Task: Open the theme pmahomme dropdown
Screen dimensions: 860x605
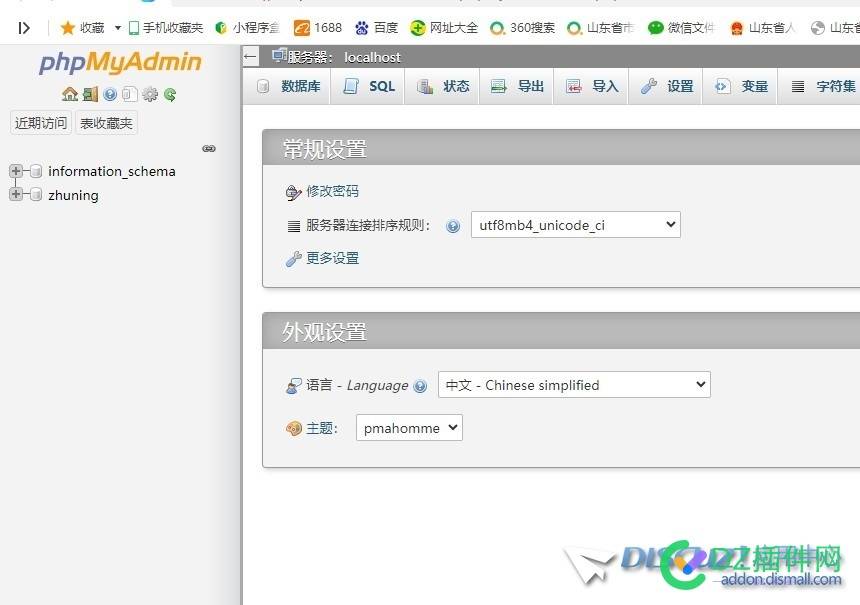Action: [409, 428]
